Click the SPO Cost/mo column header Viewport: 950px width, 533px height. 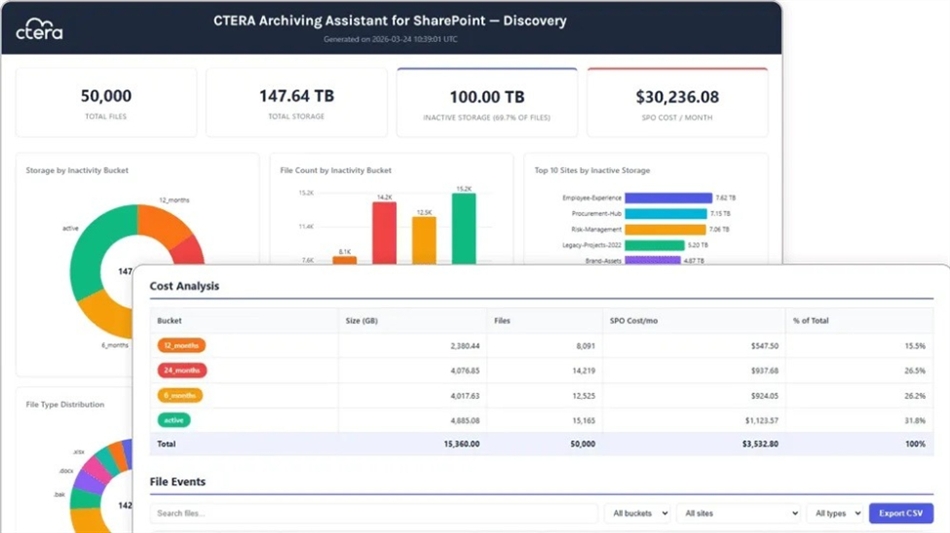tap(634, 320)
